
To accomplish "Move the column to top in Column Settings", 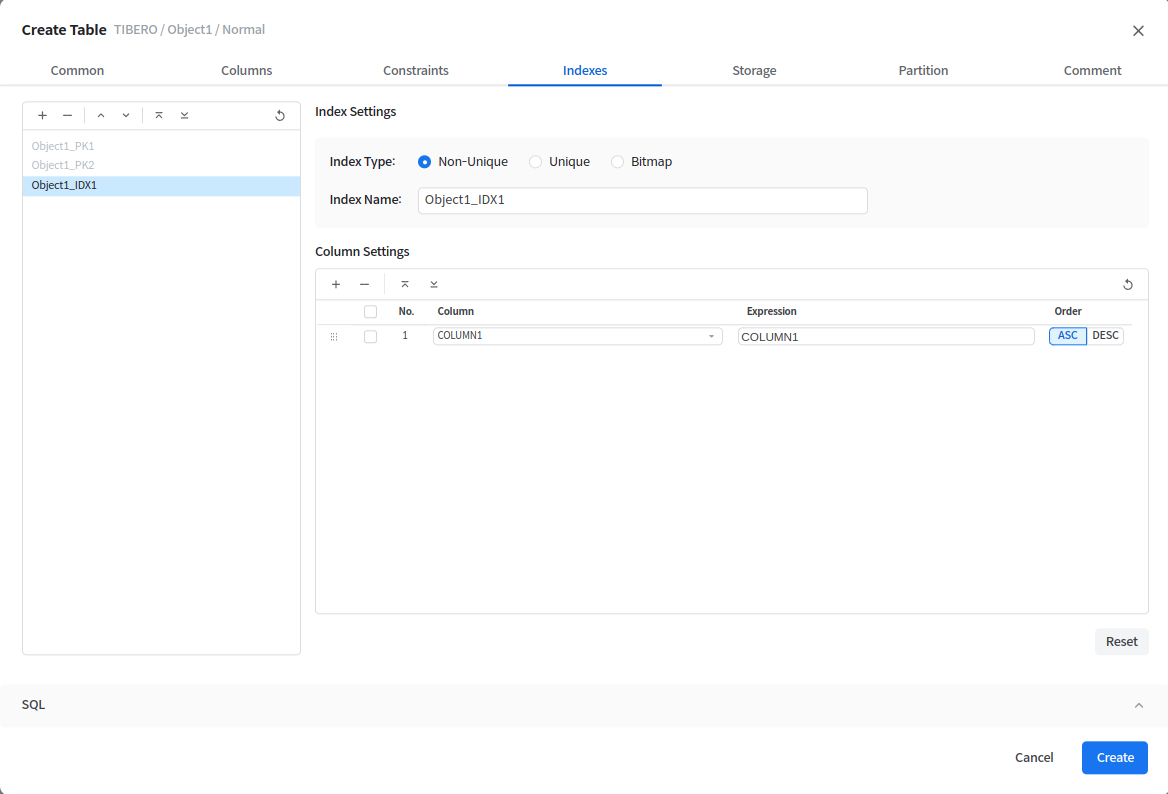I will (405, 285).
